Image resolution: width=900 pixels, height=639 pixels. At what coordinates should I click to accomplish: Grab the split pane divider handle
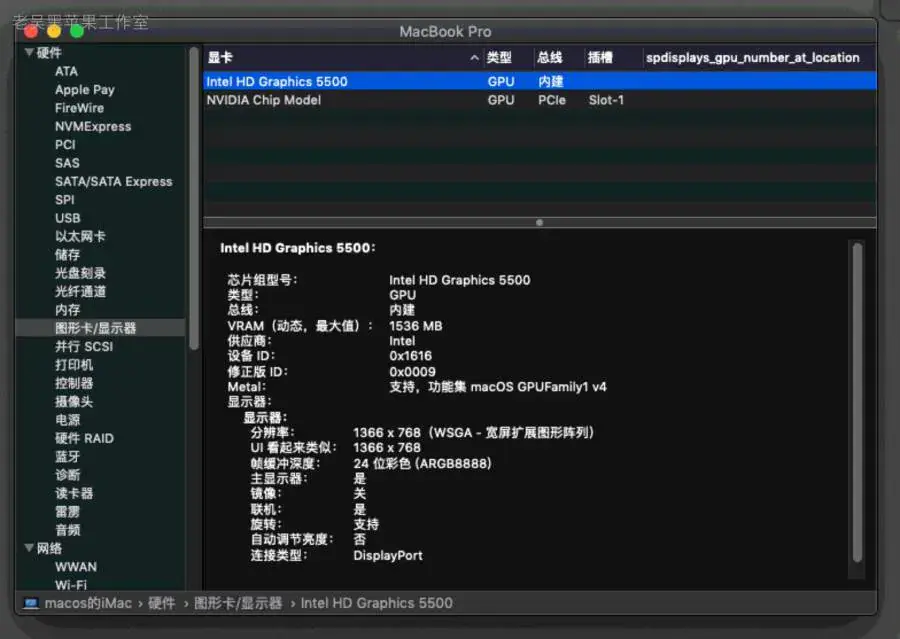coord(539,222)
